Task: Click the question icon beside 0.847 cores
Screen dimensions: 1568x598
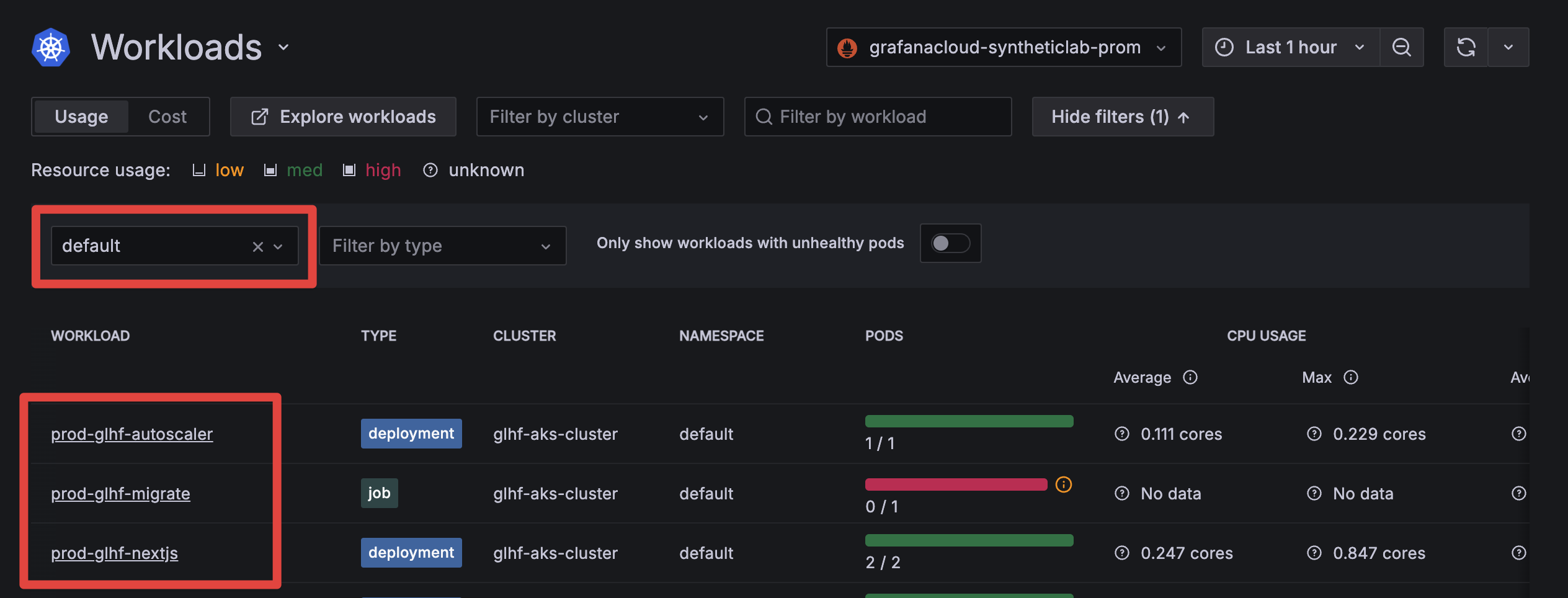Action: click(x=1314, y=553)
